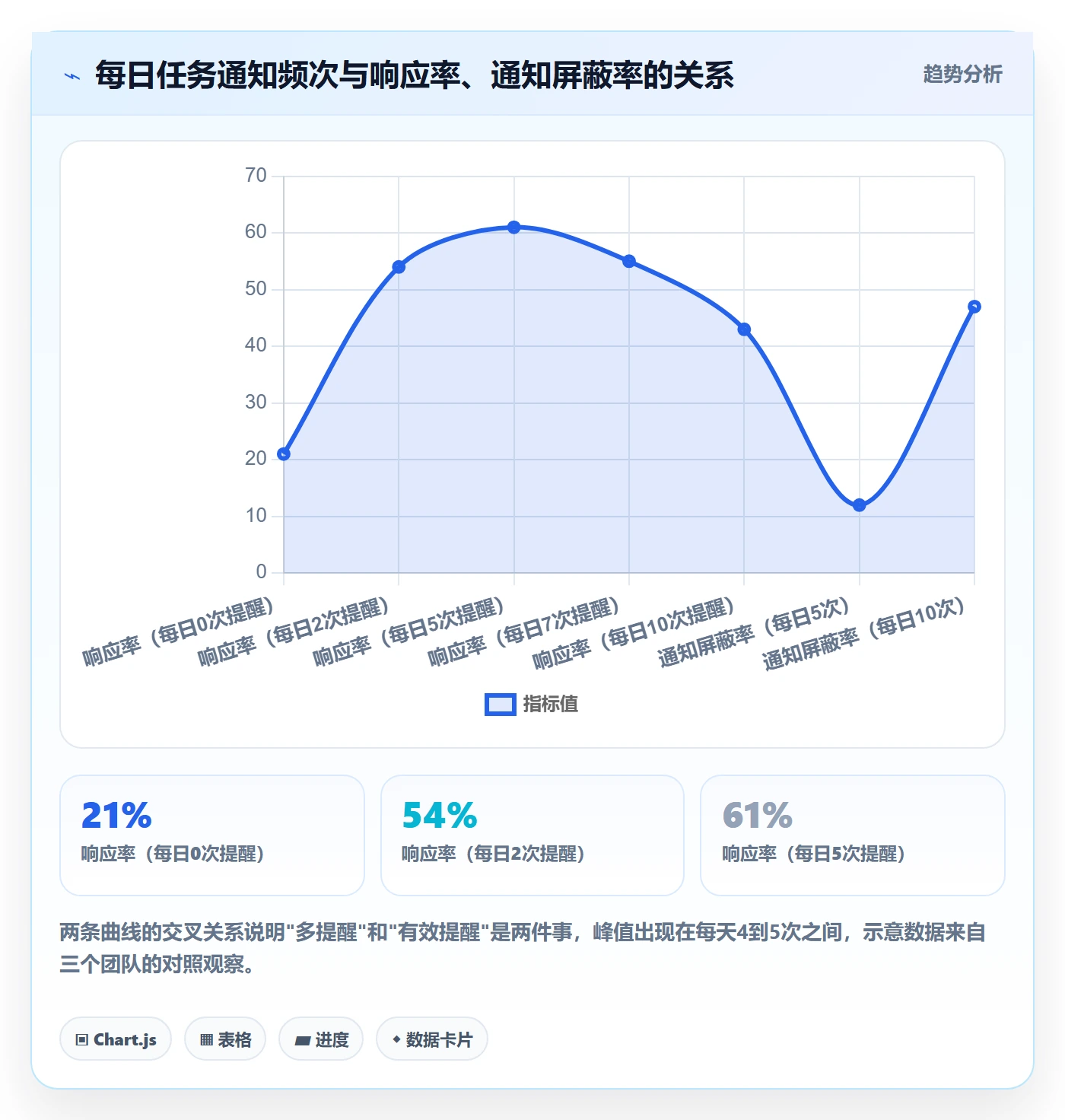Select the 表格 tag chip
This screenshot has width=1065, height=1120.
[x=225, y=1039]
